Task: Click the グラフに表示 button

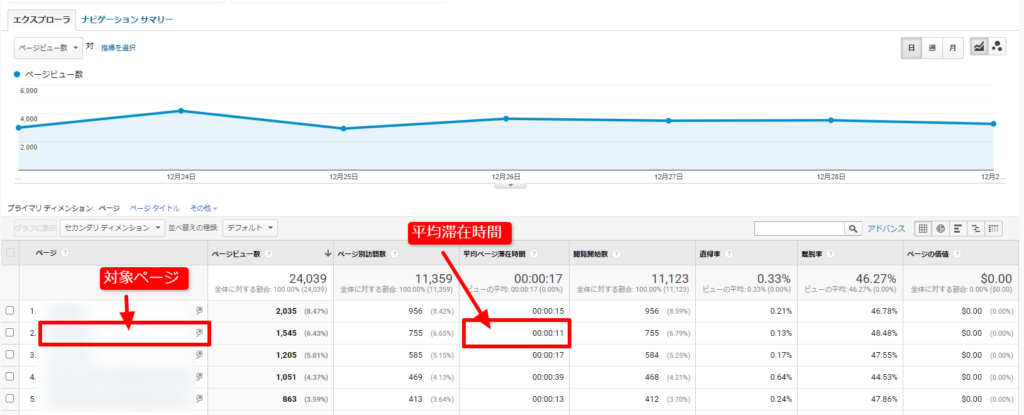Action: point(35,227)
